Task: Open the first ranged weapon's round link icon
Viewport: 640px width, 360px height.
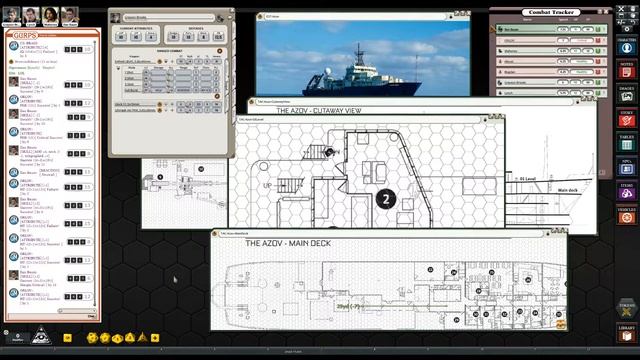Action: point(160,62)
